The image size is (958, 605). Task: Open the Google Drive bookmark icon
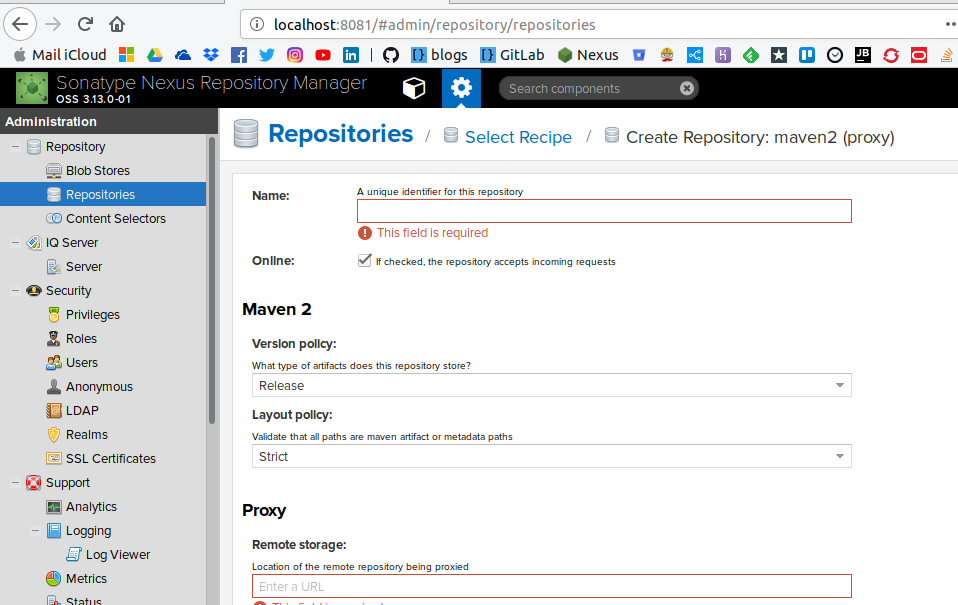(155, 55)
